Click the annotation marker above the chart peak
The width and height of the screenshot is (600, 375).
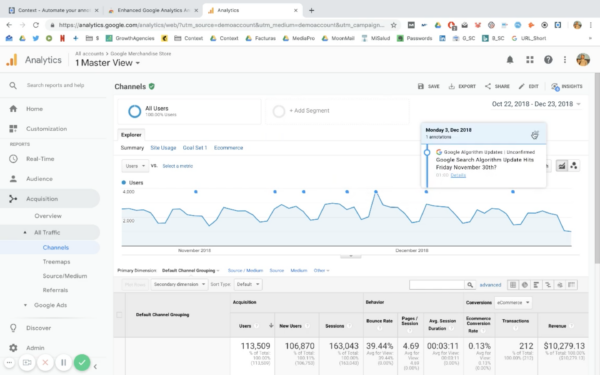[x=376, y=191]
